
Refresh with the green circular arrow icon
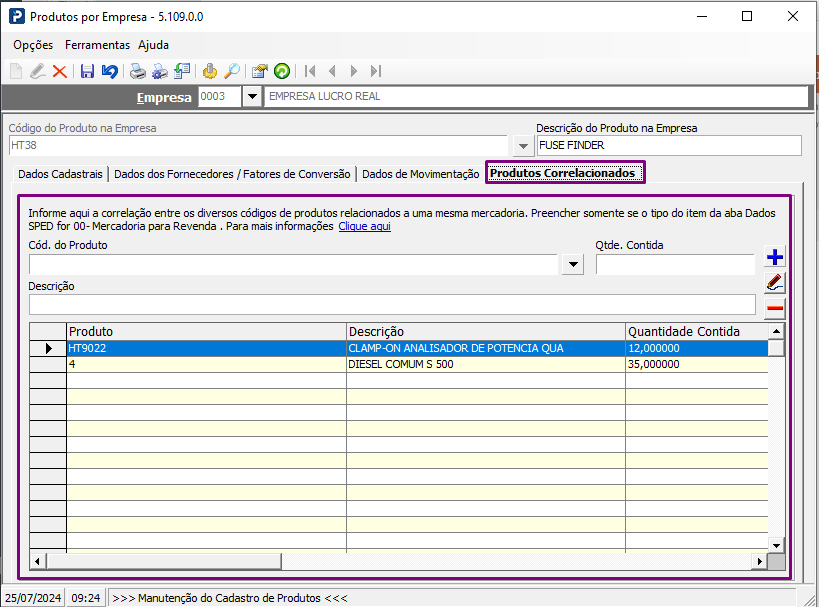coord(282,71)
